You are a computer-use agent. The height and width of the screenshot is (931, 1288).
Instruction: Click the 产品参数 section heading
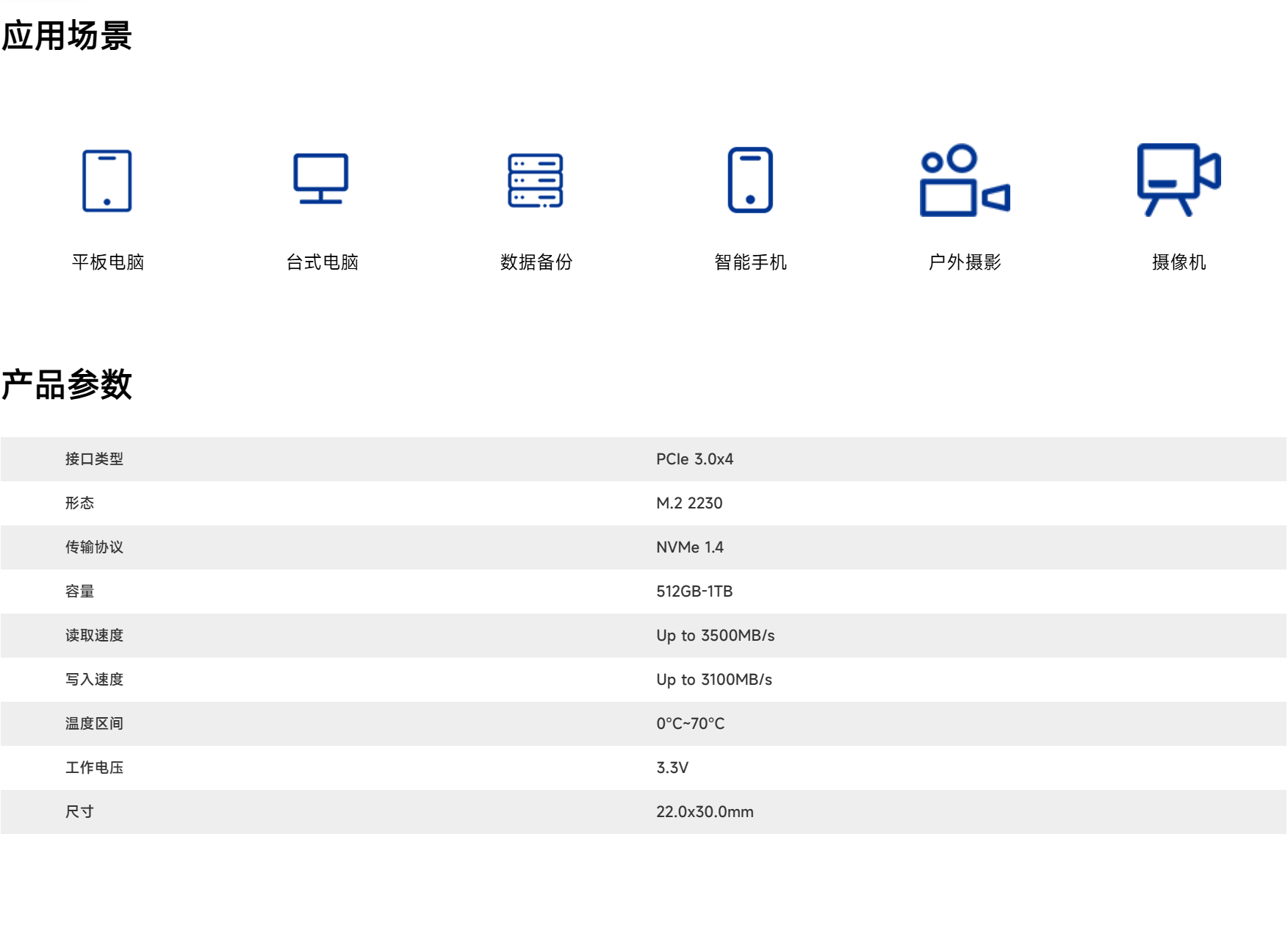pos(67,385)
